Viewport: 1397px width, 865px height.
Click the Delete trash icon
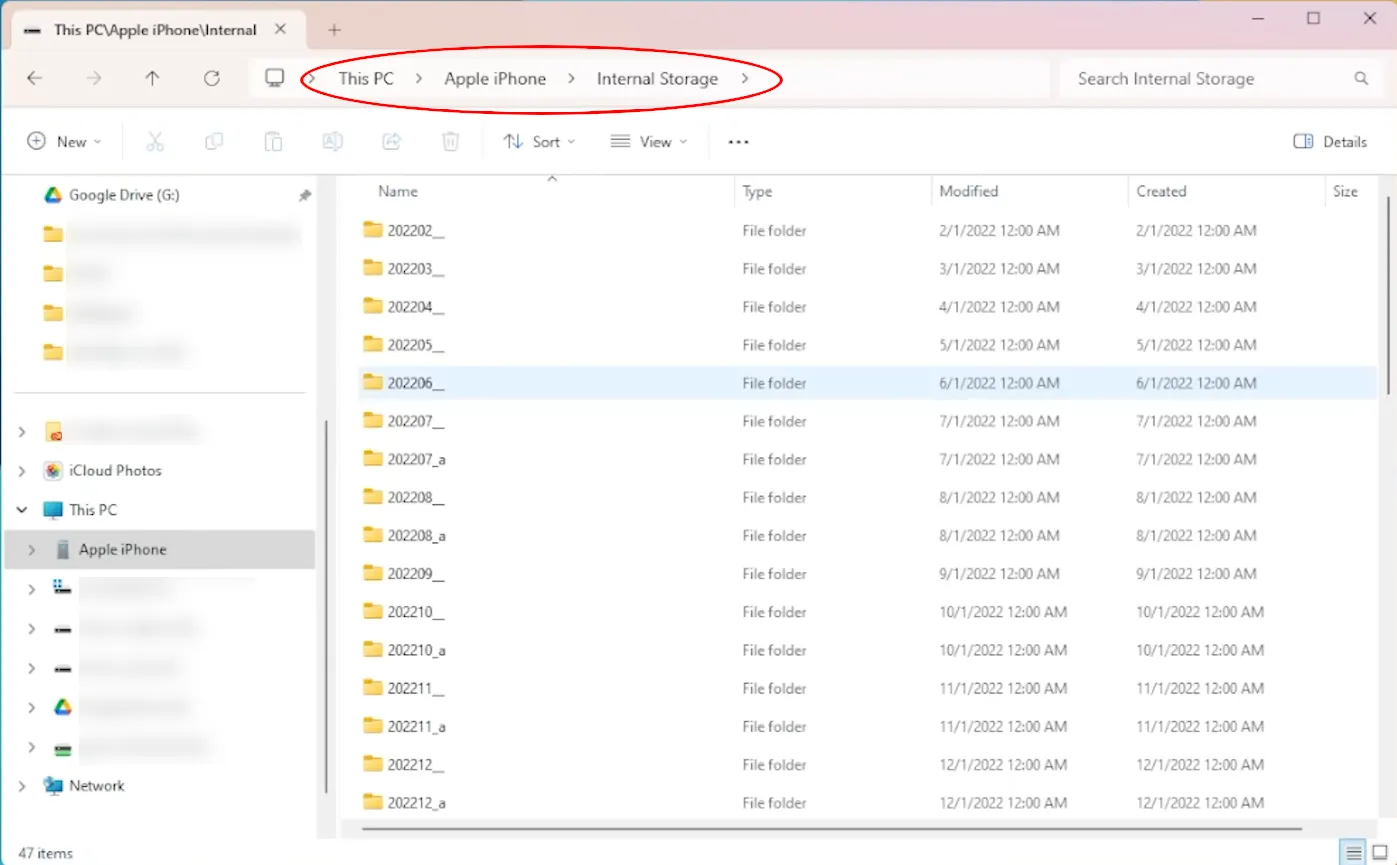(451, 142)
